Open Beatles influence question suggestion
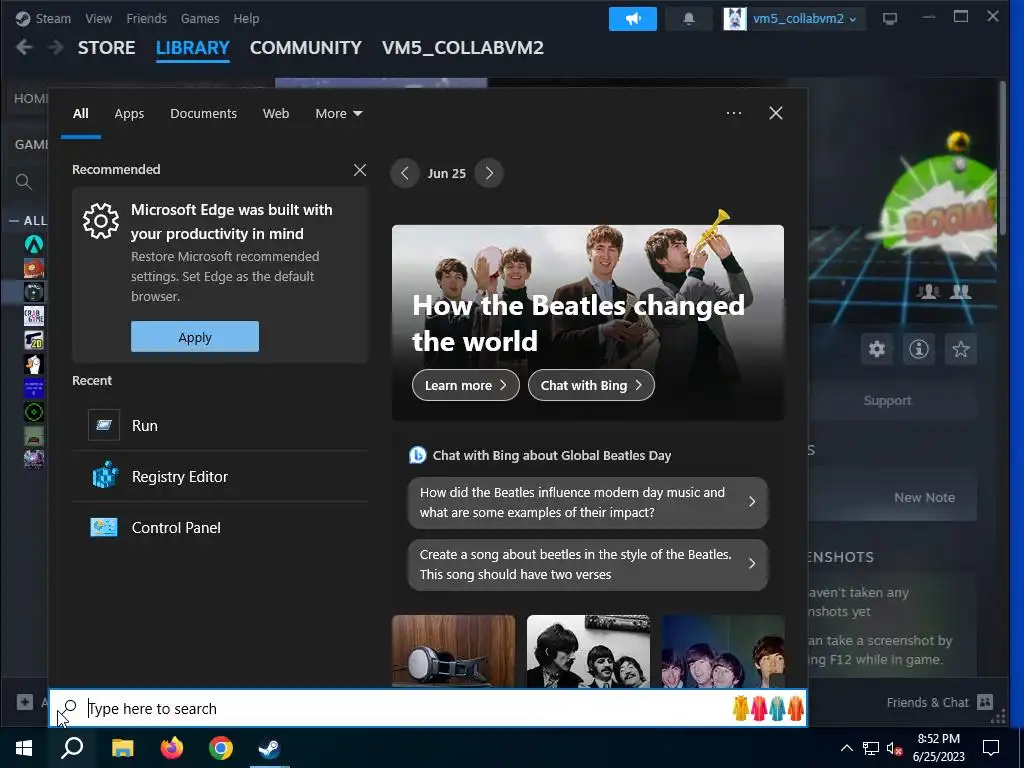Screen dimensions: 1024x768 588,502
